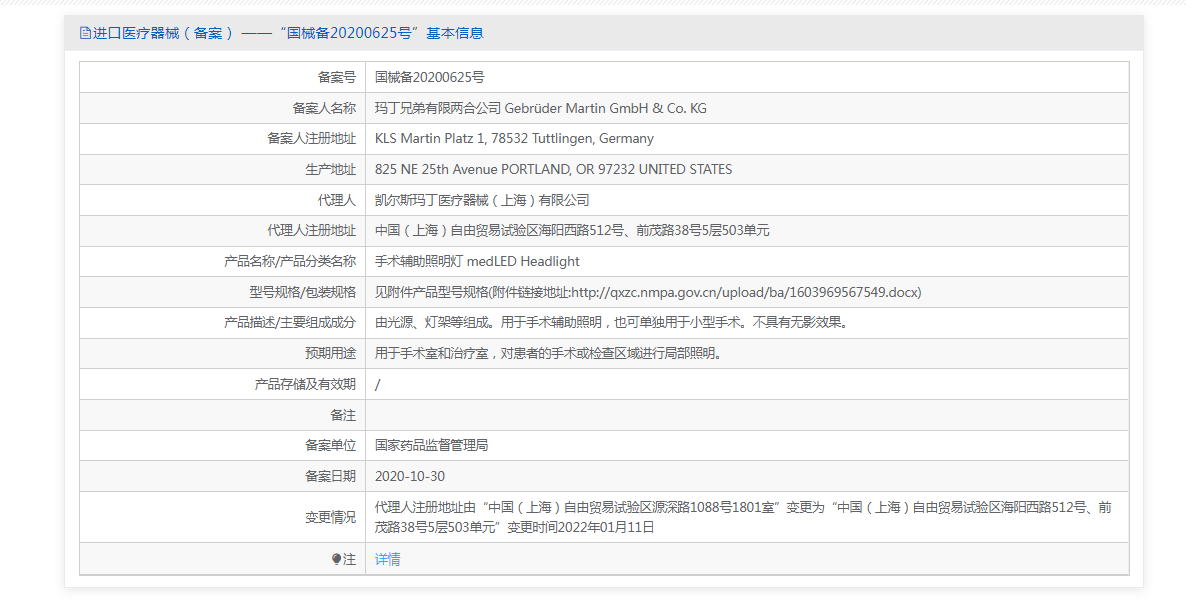The image size is (1186, 607).
Task: Click the 变更情况 label
Action: point(330,517)
